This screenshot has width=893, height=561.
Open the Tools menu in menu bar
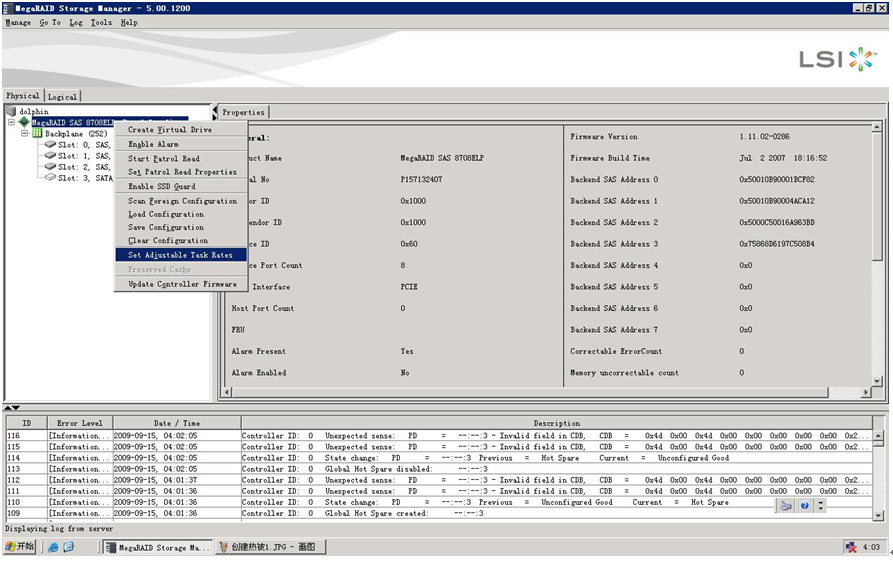coord(101,22)
